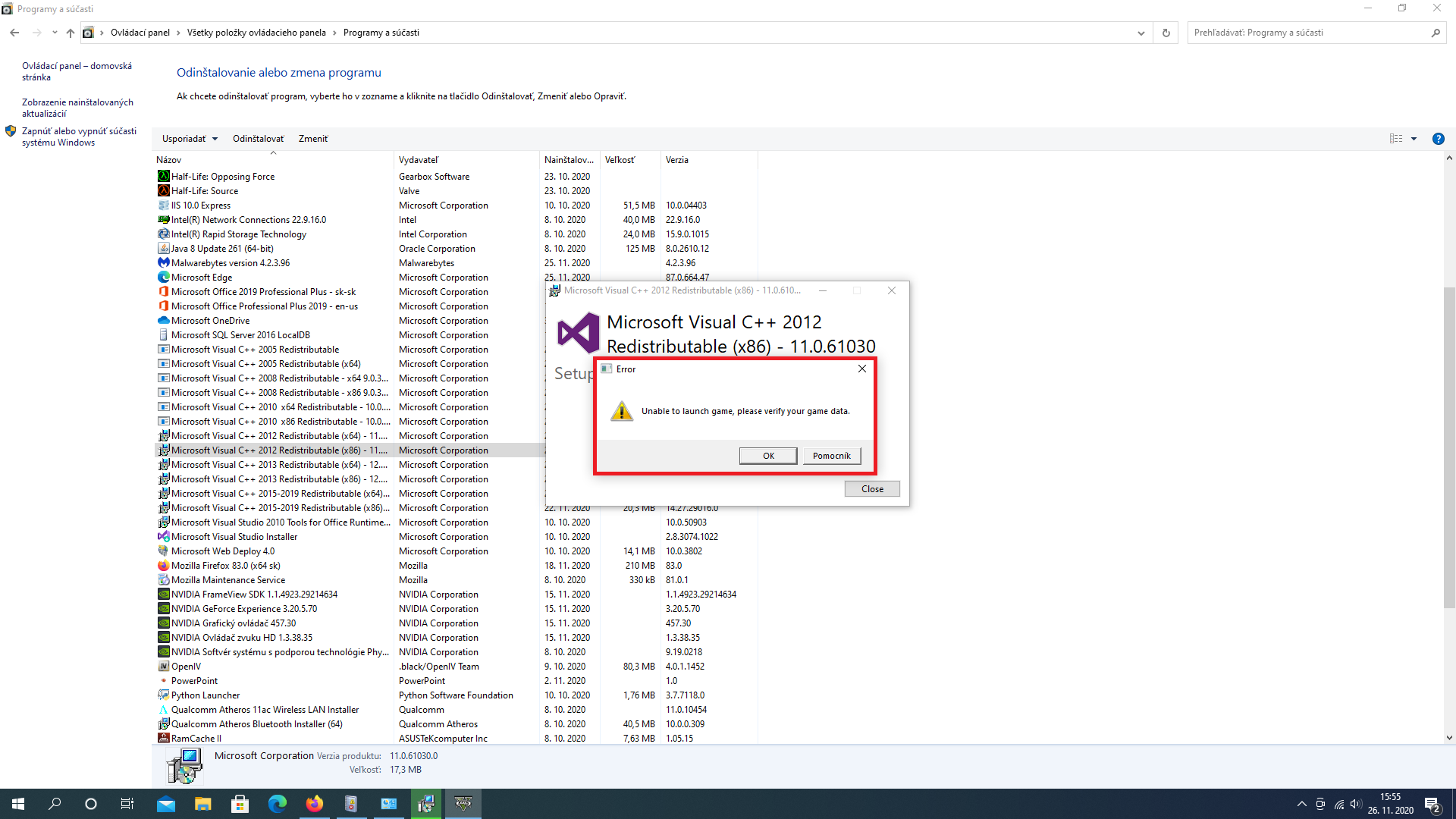
Task: Click the Prehľadávať search field
Action: click(1308, 33)
